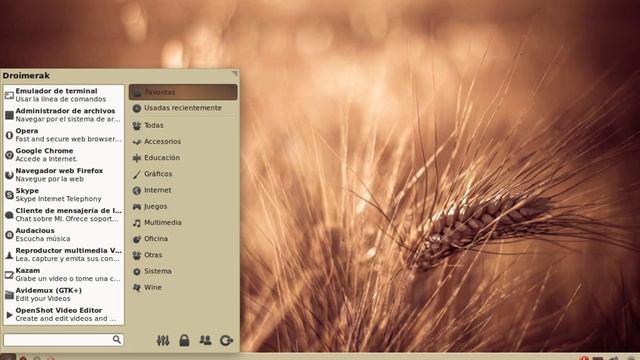Open Kazam screen recorder icon
640x360 pixels.
coord(9,275)
